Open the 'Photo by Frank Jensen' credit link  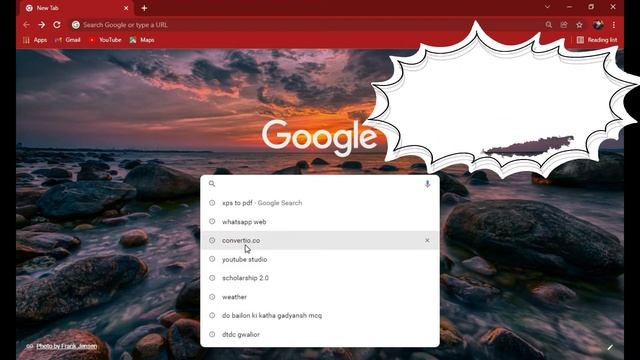click(67, 346)
